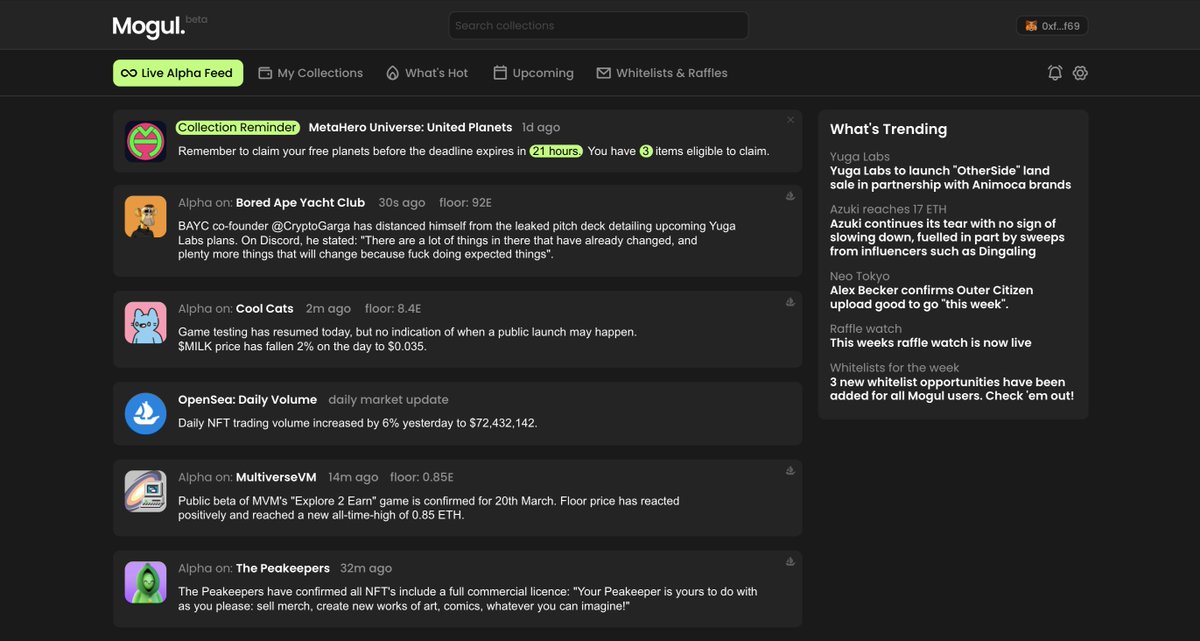Select the Live Alpha Feed tab
Viewport: 1200px width, 641px height.
[x=178, y=73]
